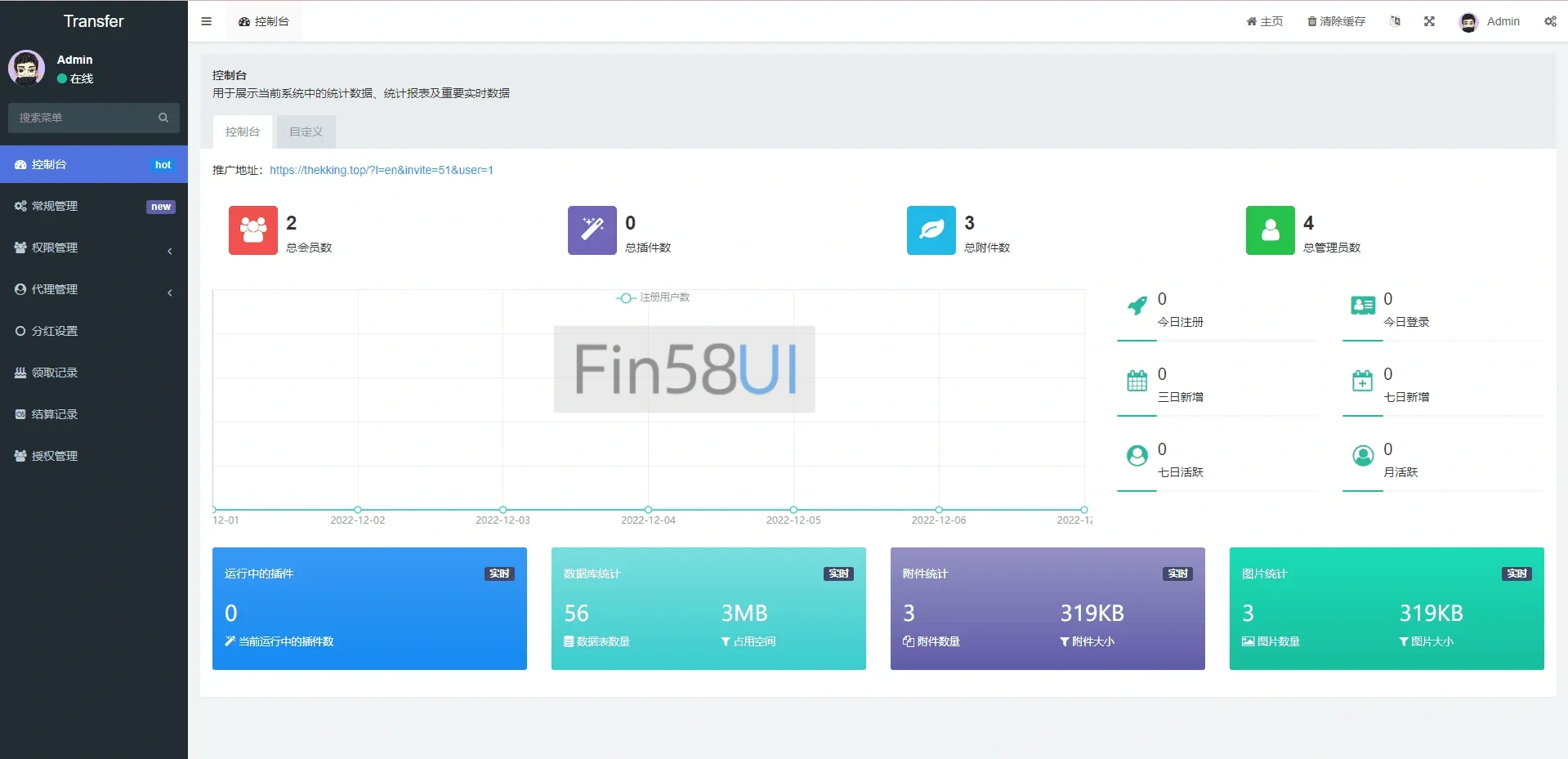Open the settings gears icon at top right
This screenshot has width=1568, height=759.
tap(1550, 21)
